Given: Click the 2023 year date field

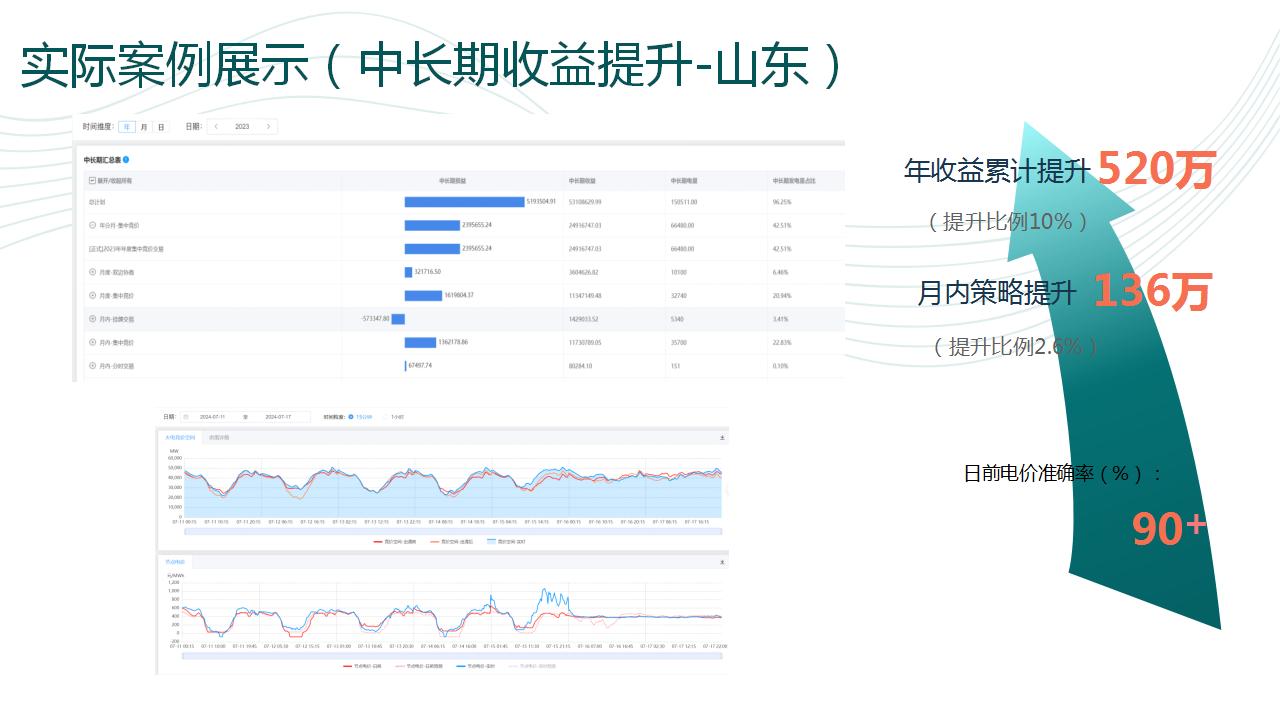Looking at the screenshot, I should tap(242, 127).
